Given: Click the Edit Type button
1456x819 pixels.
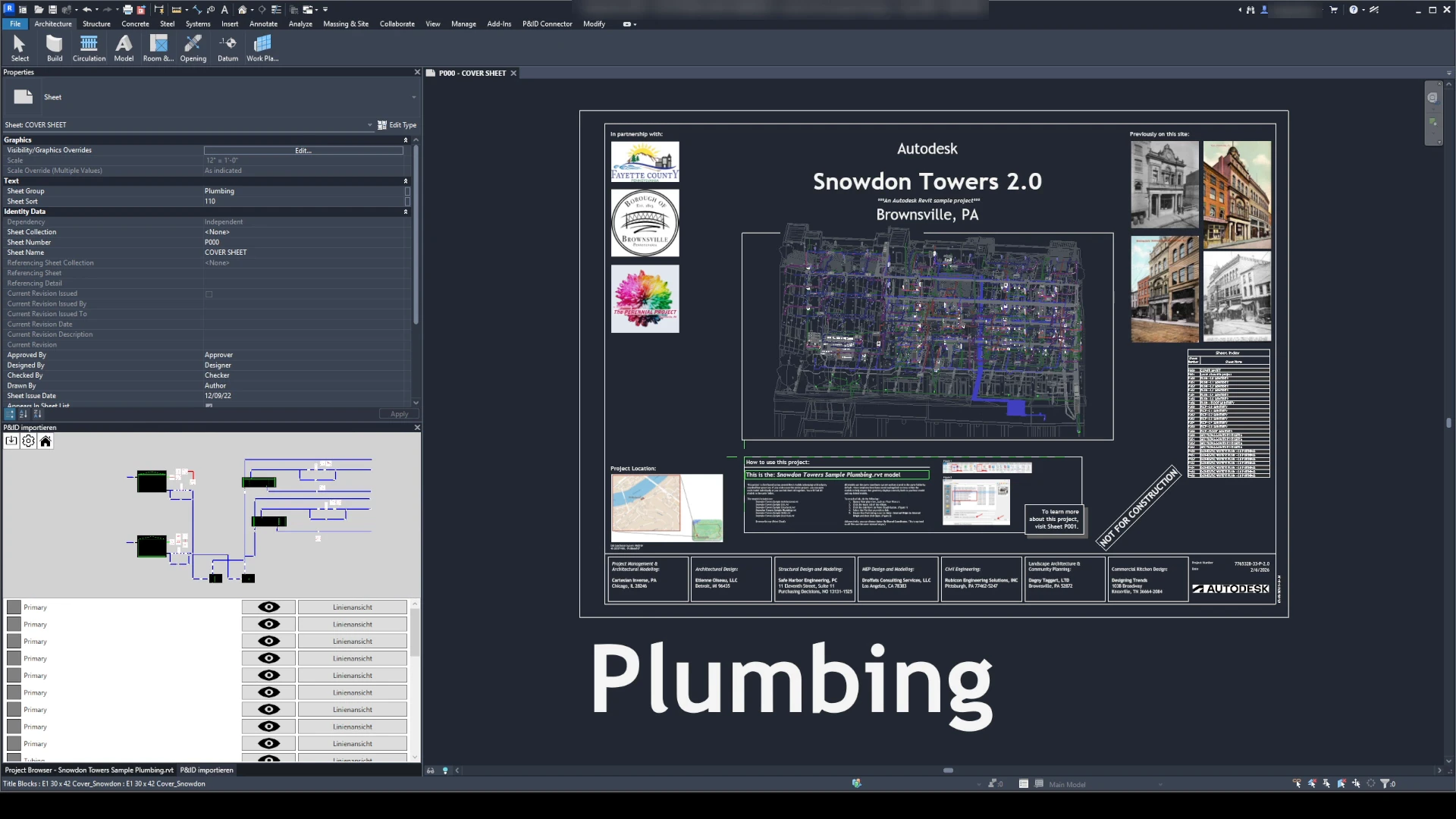Looking at the screenshot, I should point(397,125).
